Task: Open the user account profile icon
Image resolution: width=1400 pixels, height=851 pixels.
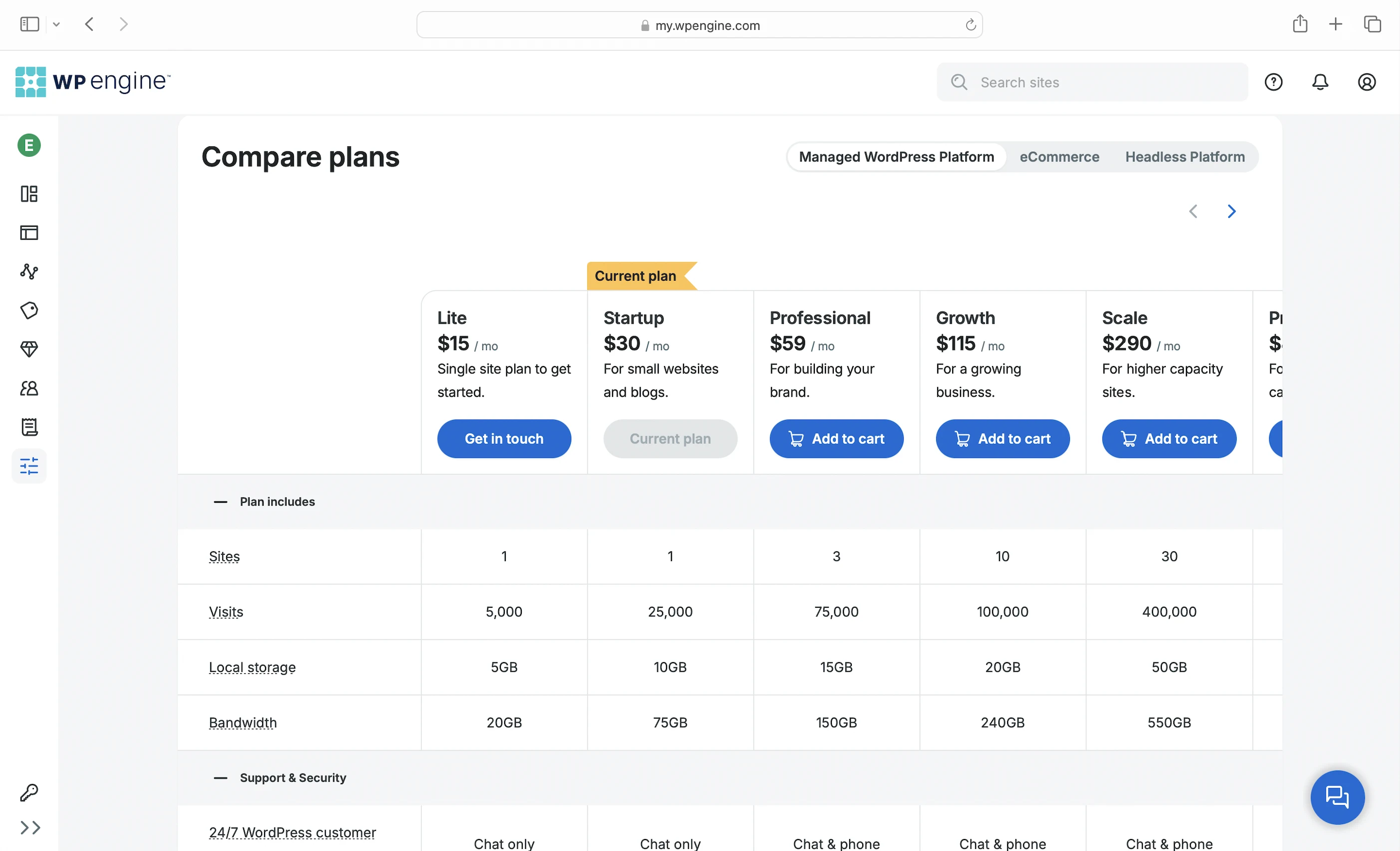Action: 1367,82
